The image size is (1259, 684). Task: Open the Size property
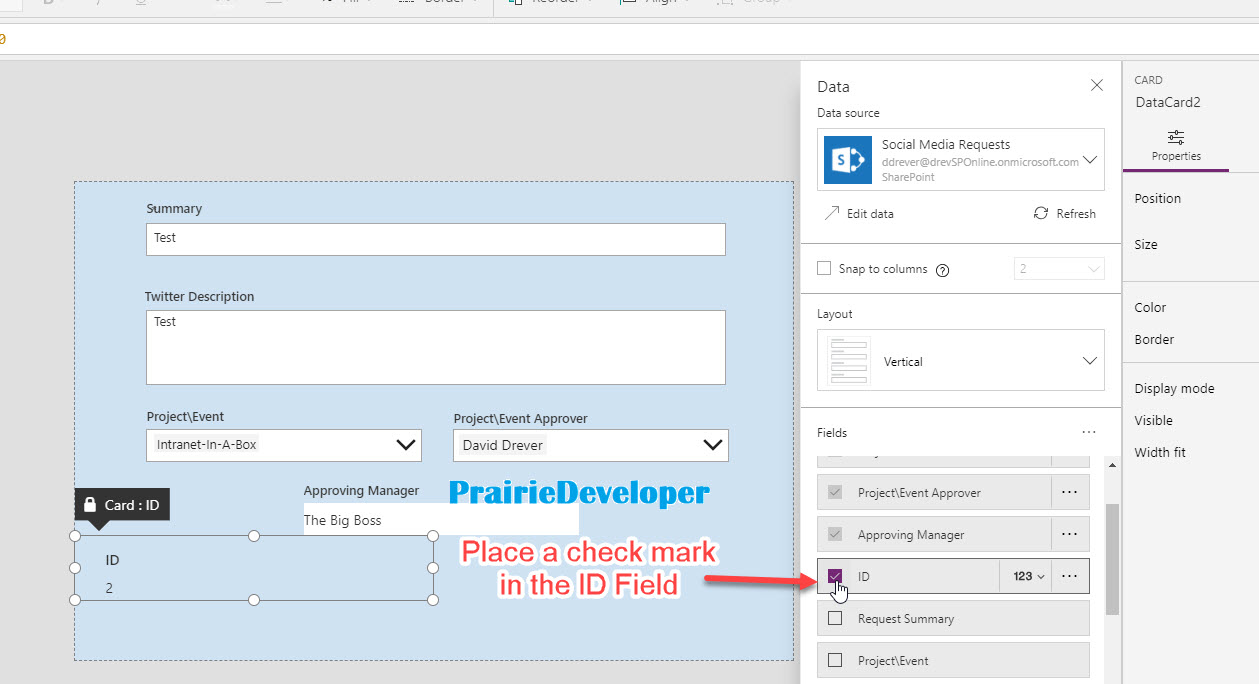[x=1146, y=245]
